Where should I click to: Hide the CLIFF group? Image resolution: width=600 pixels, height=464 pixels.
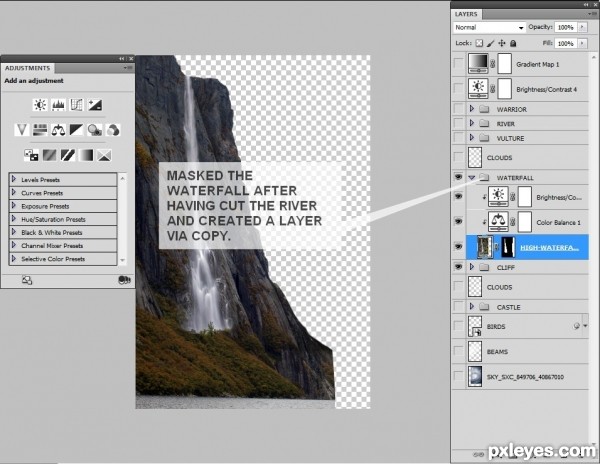(458, 267)
